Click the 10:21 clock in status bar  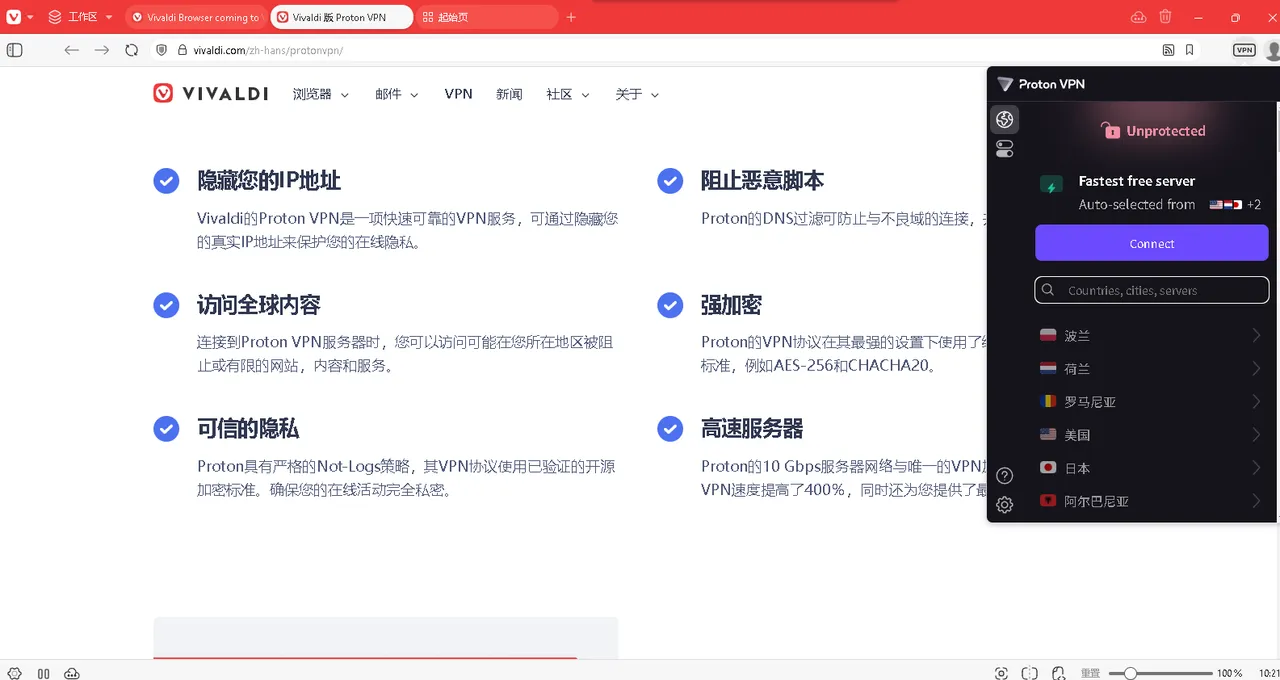tap(1269, 673)
